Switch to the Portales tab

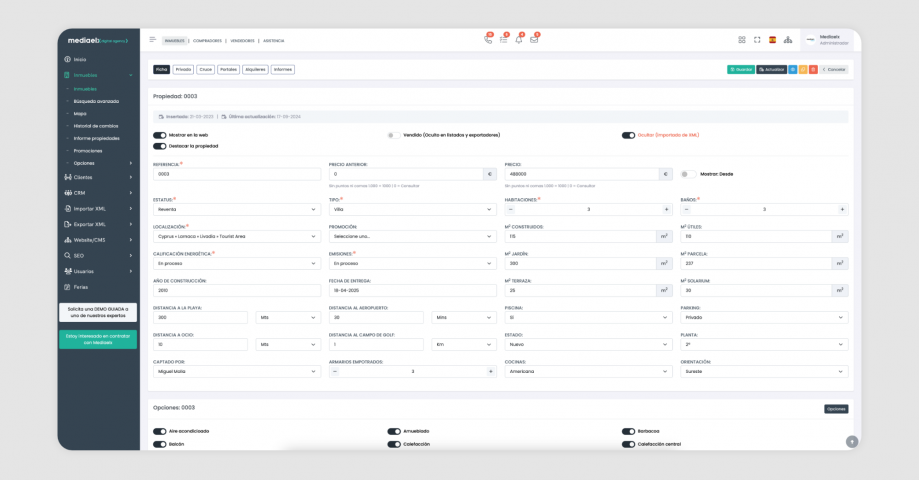(x=229, y=69)
